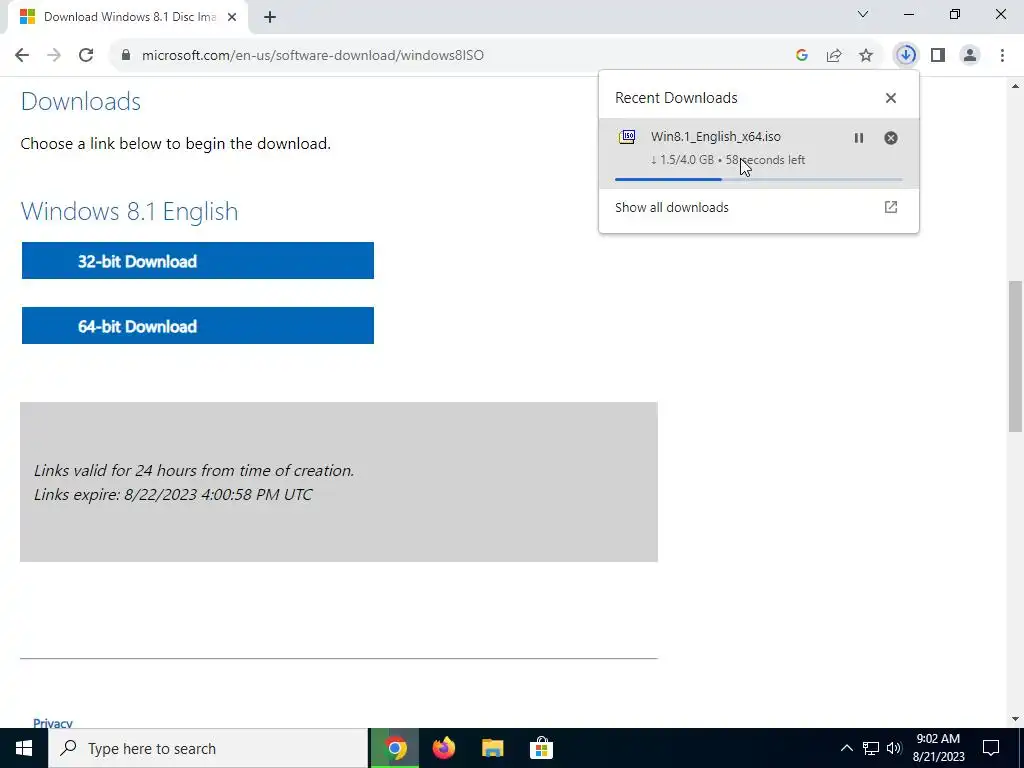Viewport: 1024px width, 768px height.
Task: View site information lock icon
Action: click(126, 55)
